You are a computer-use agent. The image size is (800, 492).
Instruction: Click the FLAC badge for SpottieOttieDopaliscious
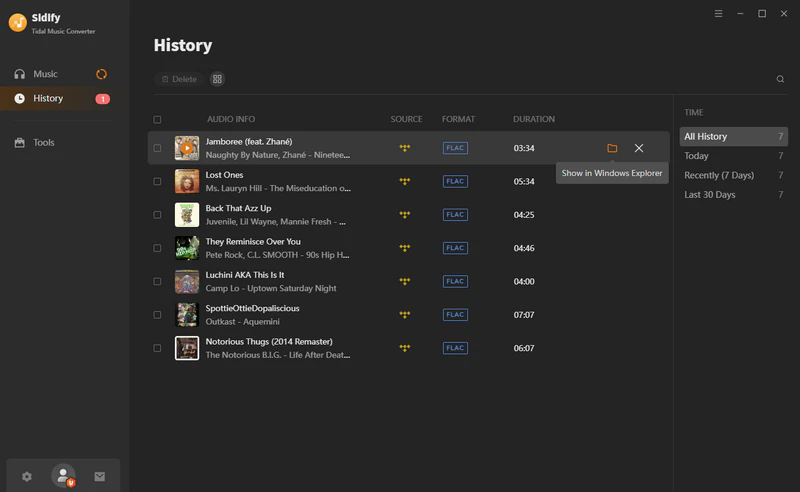455,315
